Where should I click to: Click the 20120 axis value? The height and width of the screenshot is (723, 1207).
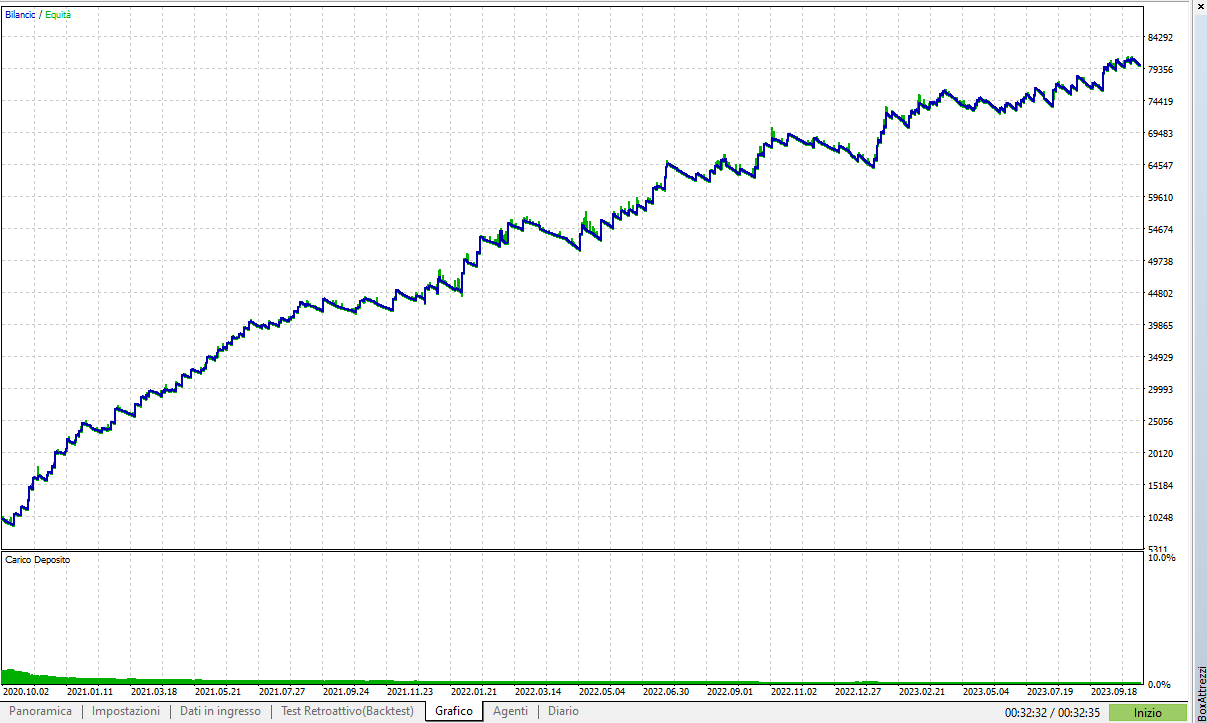1160,454
